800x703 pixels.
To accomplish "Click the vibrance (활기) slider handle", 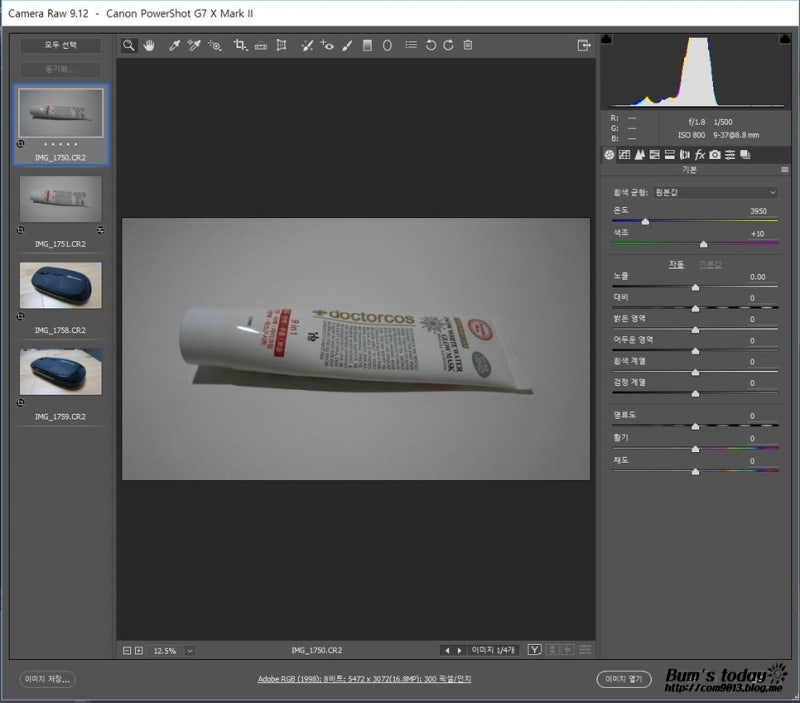I will 695,449.
